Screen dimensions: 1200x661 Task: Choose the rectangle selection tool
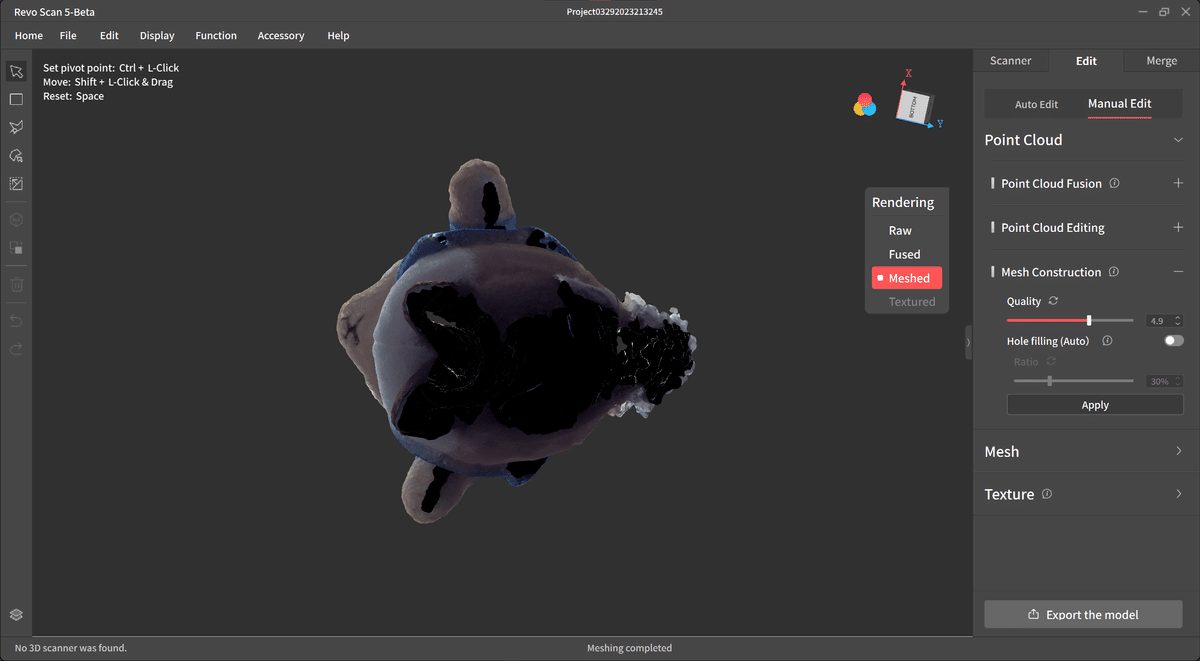[x=16, y=100]
